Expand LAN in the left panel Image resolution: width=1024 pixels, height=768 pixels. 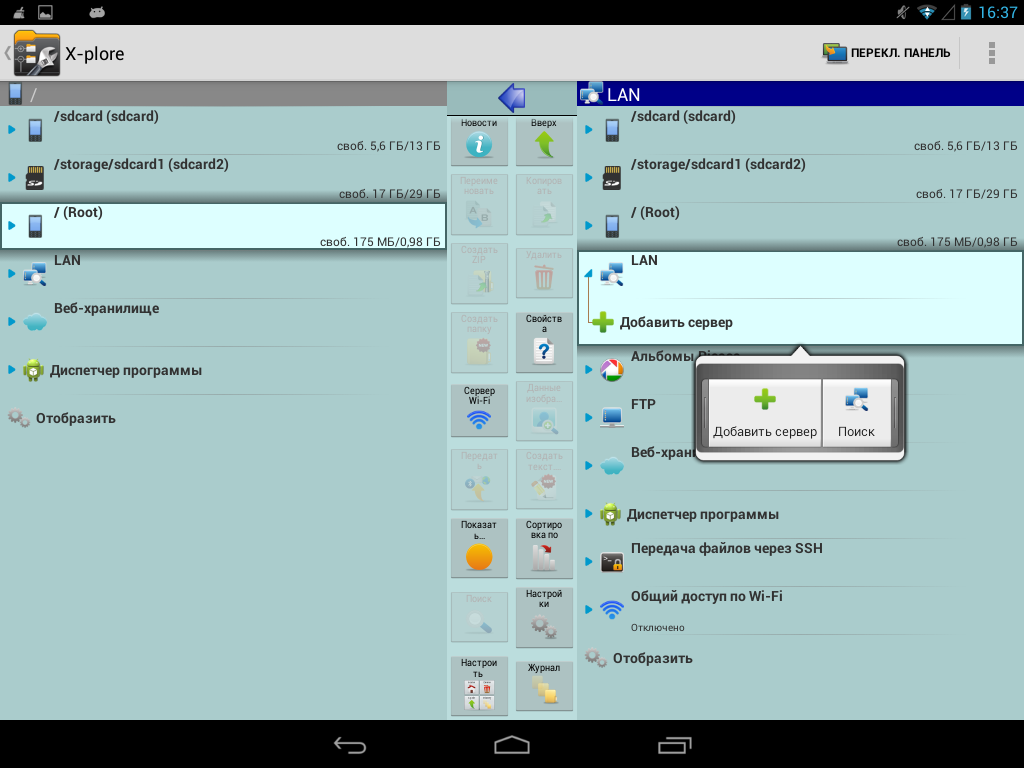click(x=12, y=274)
